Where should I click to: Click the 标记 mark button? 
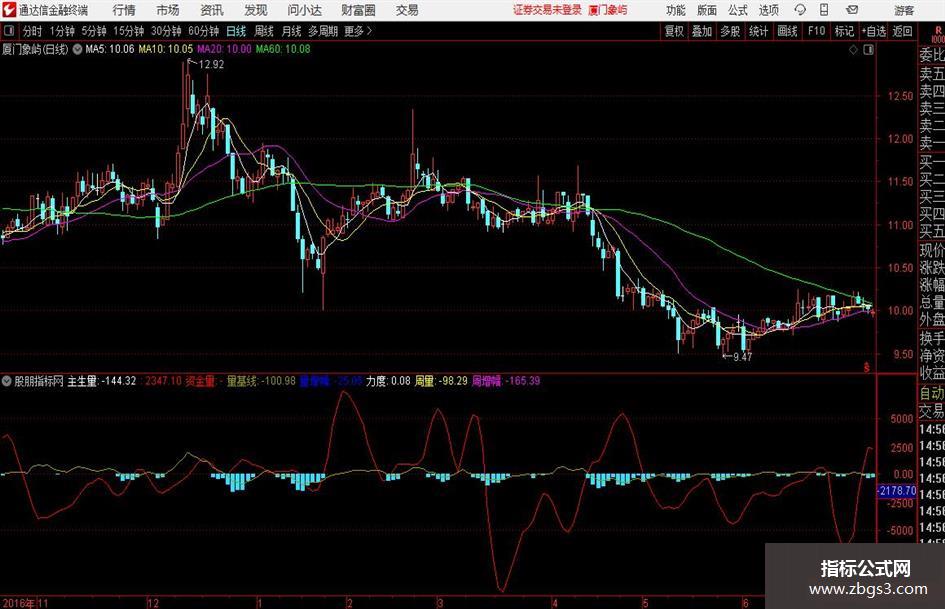point(844,31)
